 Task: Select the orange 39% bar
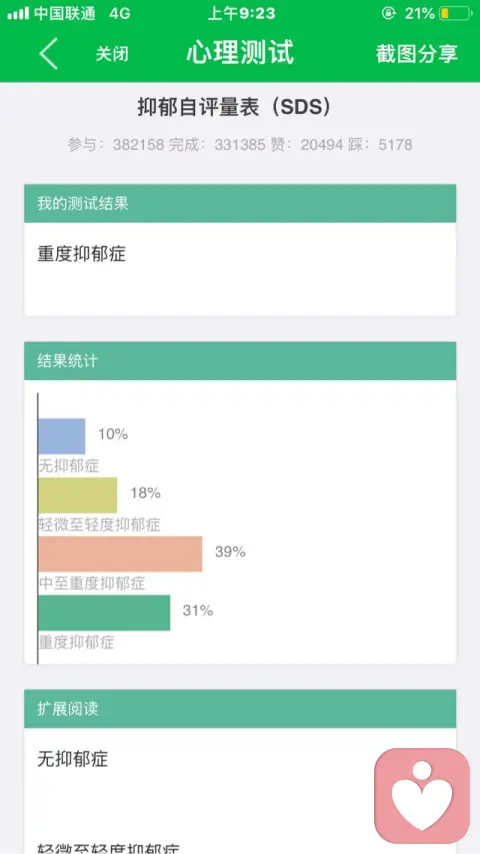[x=120, y=554]
